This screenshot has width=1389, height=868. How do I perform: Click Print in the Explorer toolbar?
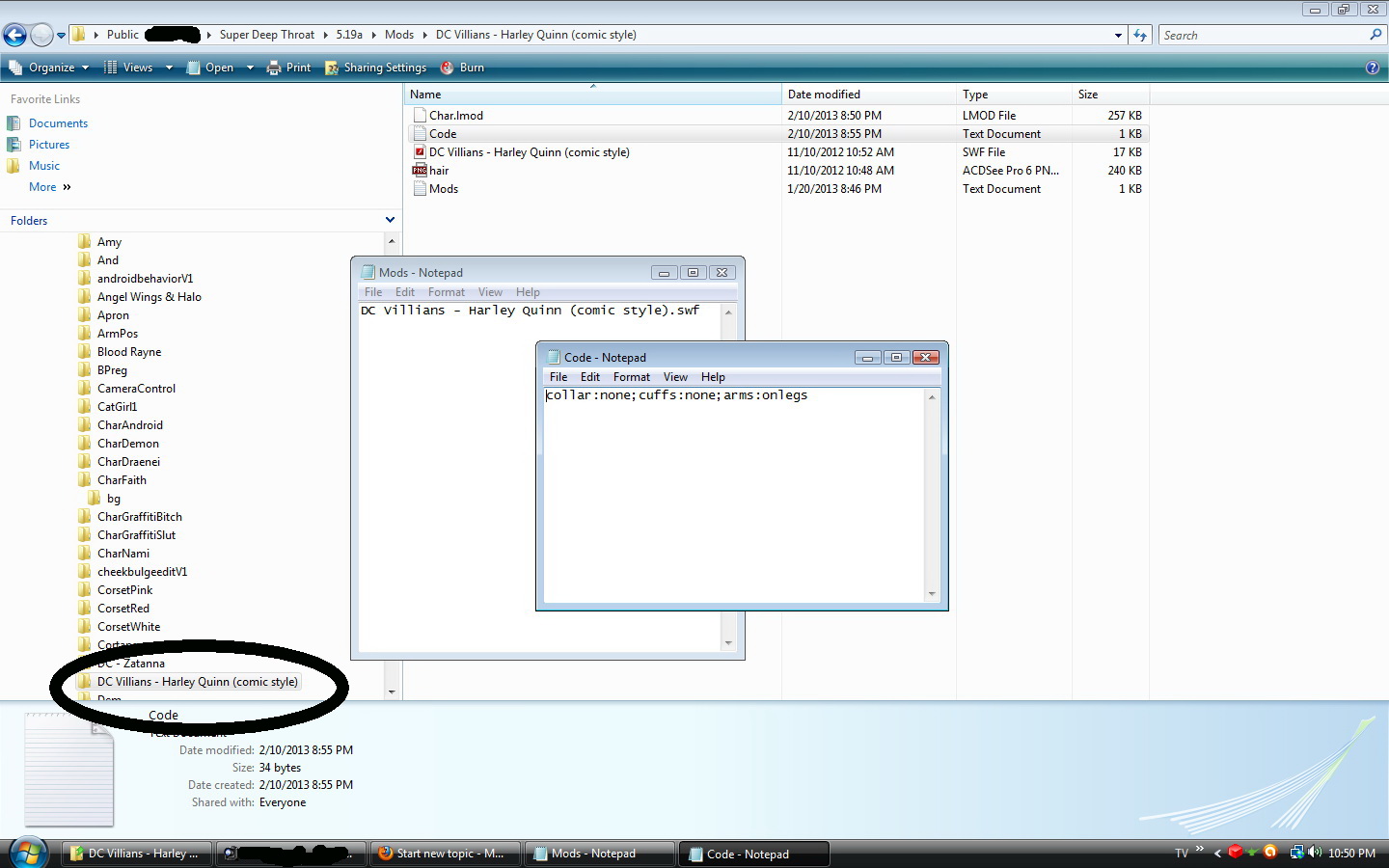tap(288, 68)
